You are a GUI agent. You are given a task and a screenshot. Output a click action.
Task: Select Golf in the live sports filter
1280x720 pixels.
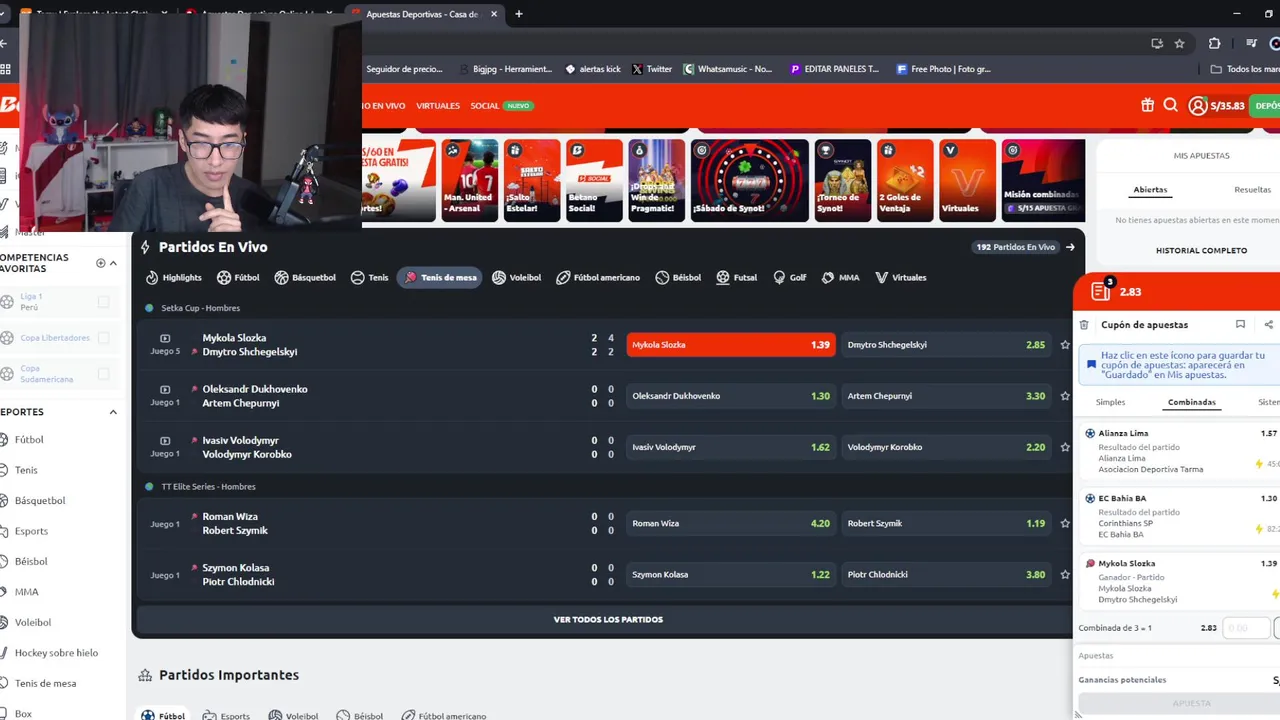(789, 277)
